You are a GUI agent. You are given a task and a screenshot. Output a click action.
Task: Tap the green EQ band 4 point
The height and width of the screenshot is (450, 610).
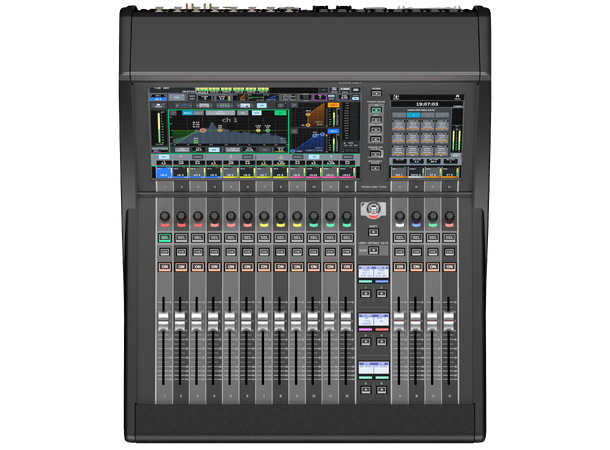coord(268,131)
